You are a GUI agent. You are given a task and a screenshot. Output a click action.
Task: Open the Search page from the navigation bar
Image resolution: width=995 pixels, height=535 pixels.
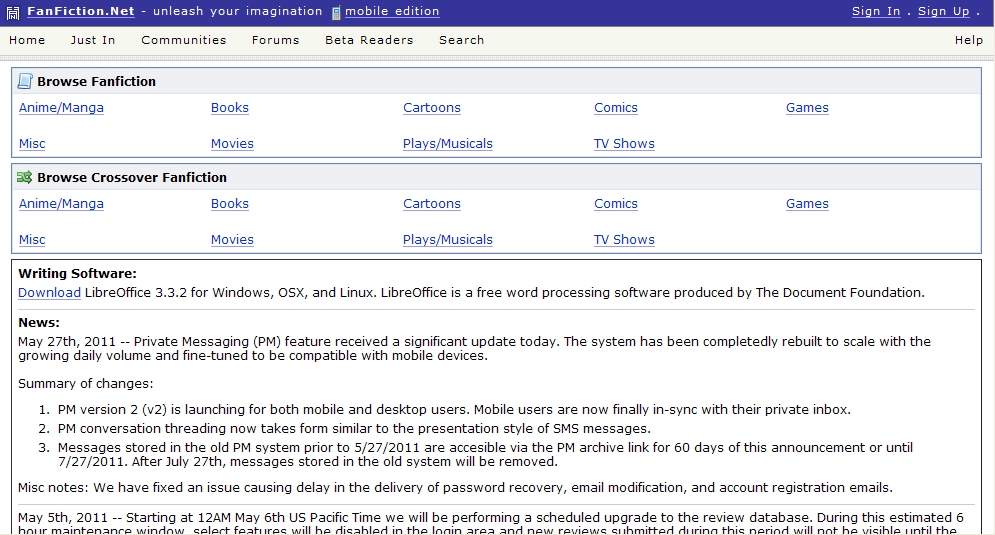pyautogui.click(x=461, y=40)
